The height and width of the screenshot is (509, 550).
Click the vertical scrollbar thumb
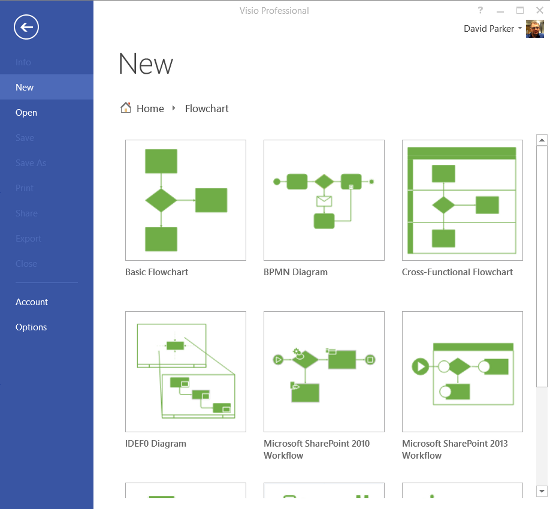(542, 266)
